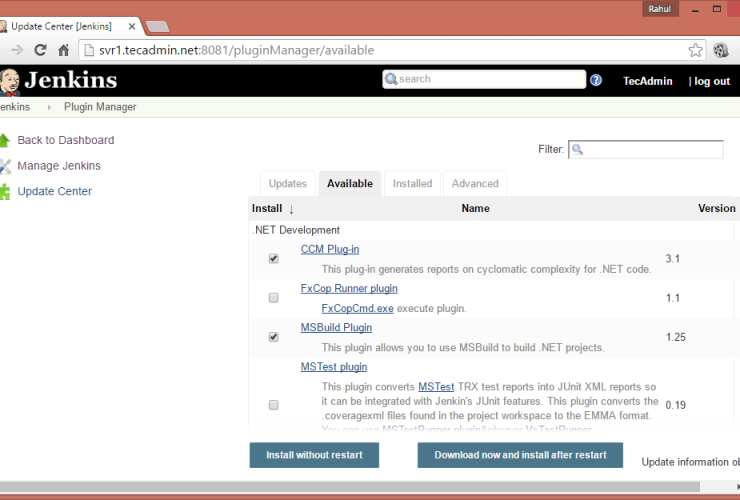Expand the Jenkins breadcrumb arrow

(x=48, y=107)
